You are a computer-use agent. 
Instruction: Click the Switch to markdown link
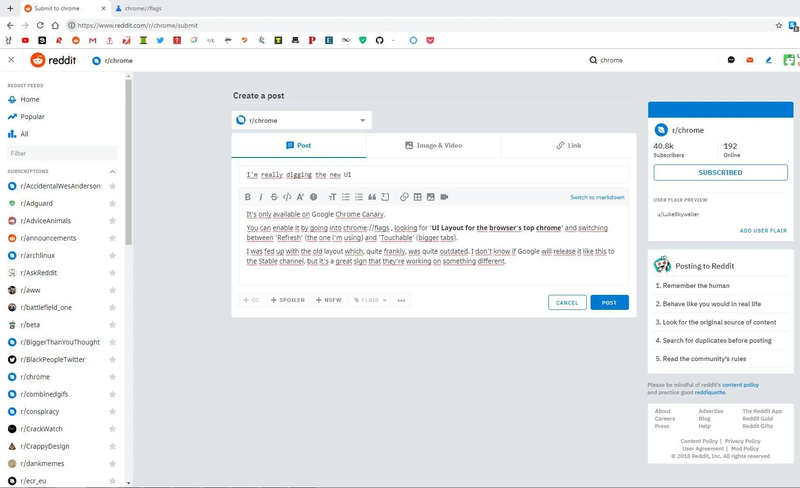pos(597,198)
